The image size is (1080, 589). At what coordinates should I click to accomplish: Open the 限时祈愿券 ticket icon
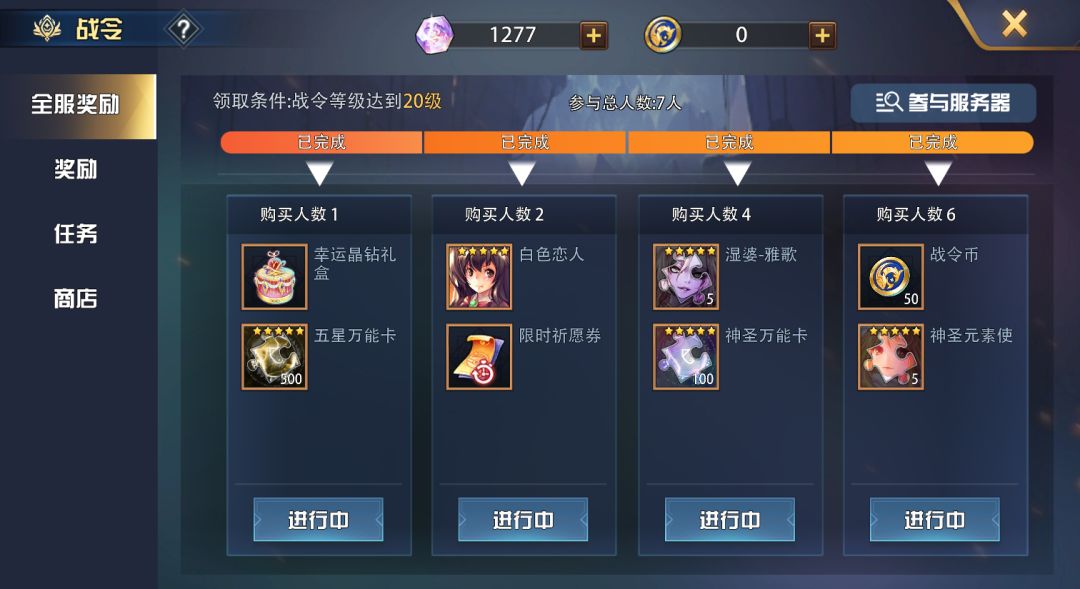pyautogui.click(x=479, y=357)
